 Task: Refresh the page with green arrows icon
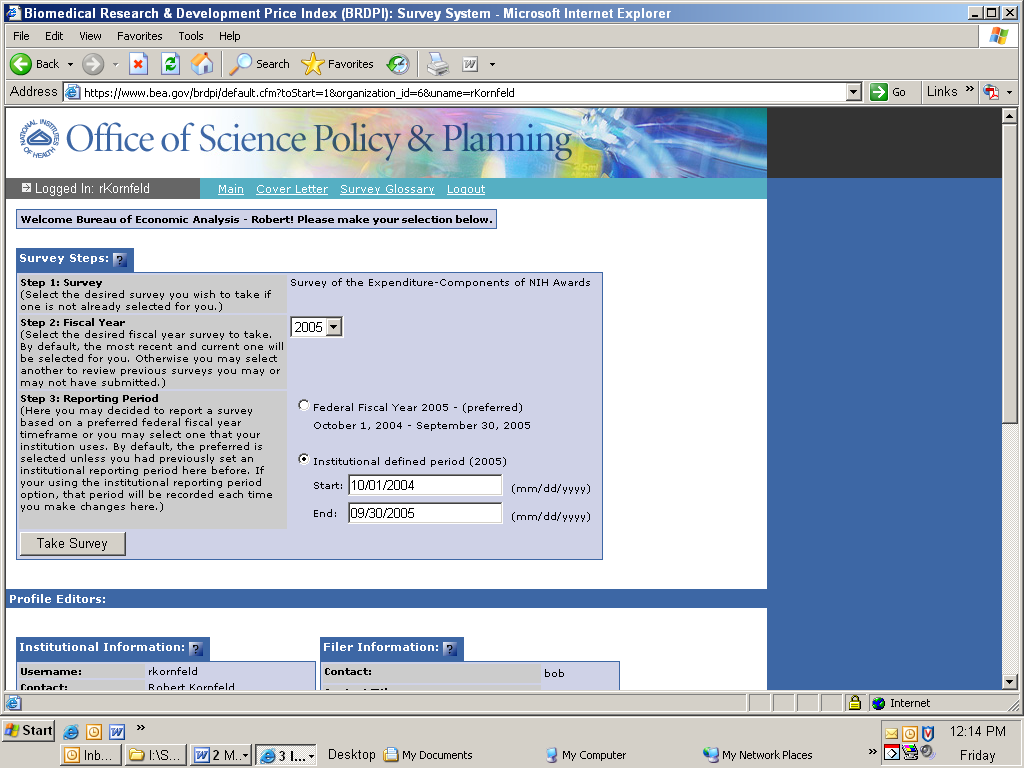[x=170, y=64]
